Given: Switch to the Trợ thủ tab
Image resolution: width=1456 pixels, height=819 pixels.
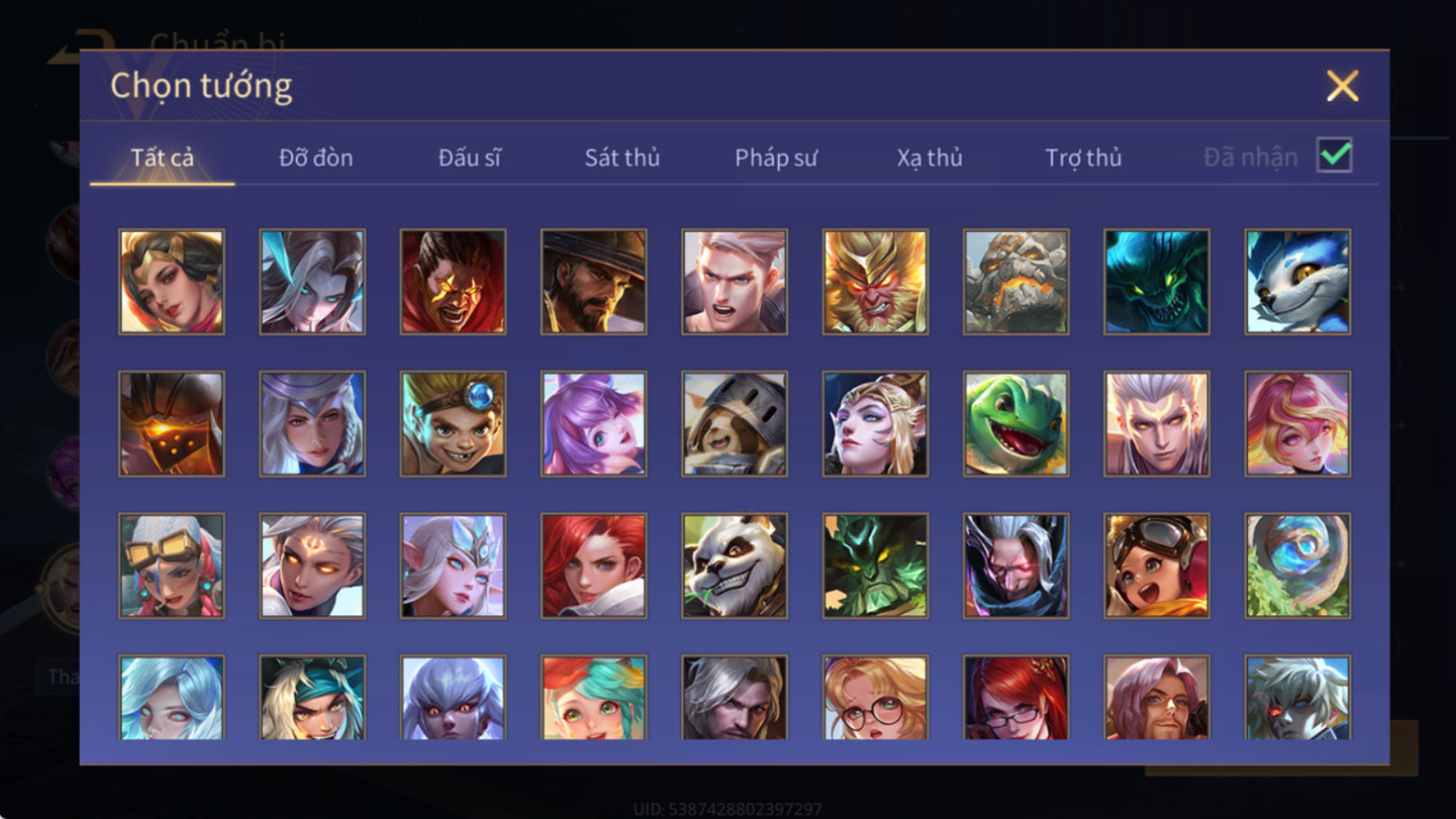Looking at the screenshot, I should [1083, 158].
